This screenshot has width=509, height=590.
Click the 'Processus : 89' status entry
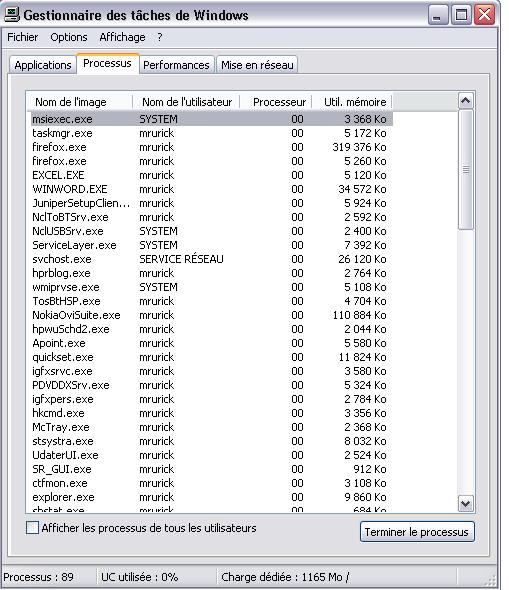38,577
